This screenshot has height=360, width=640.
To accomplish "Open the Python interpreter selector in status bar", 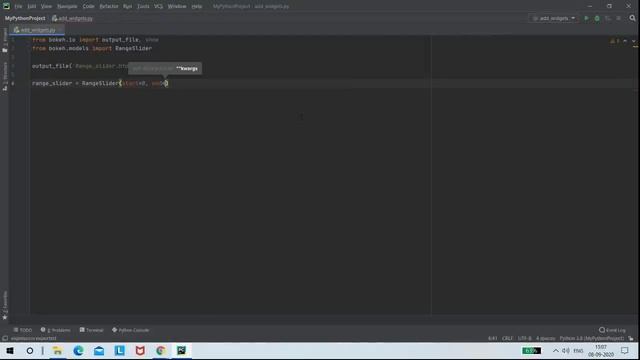I will (x=592, y=338).
